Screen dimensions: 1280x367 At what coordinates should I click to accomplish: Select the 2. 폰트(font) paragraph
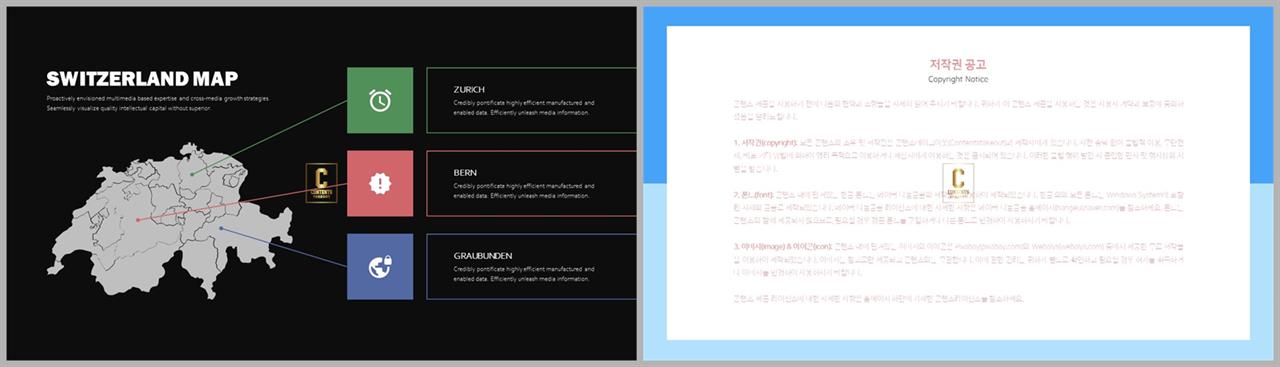[958, 206]
